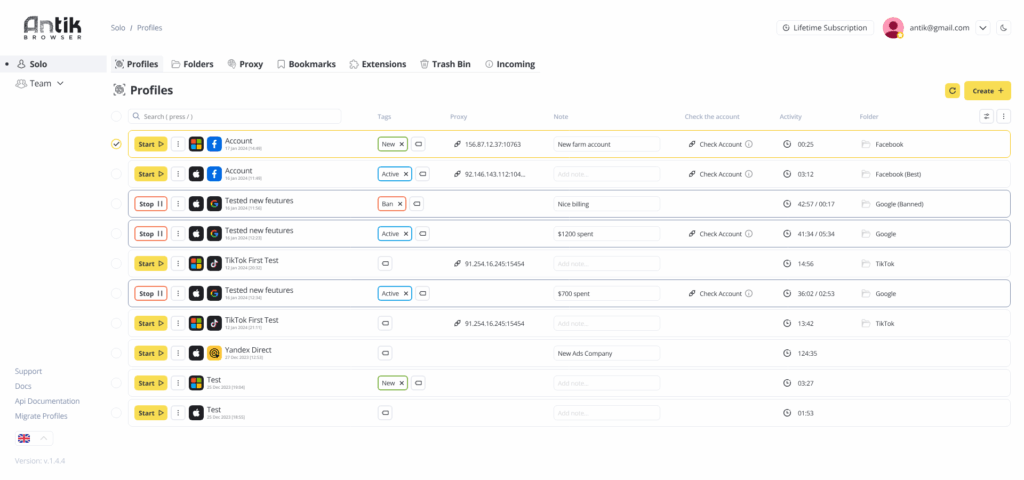The height and width of the screenshot is (480, 1024).
Task: Edit the New Ads Company note field
Action: click(x=607, y=353)
